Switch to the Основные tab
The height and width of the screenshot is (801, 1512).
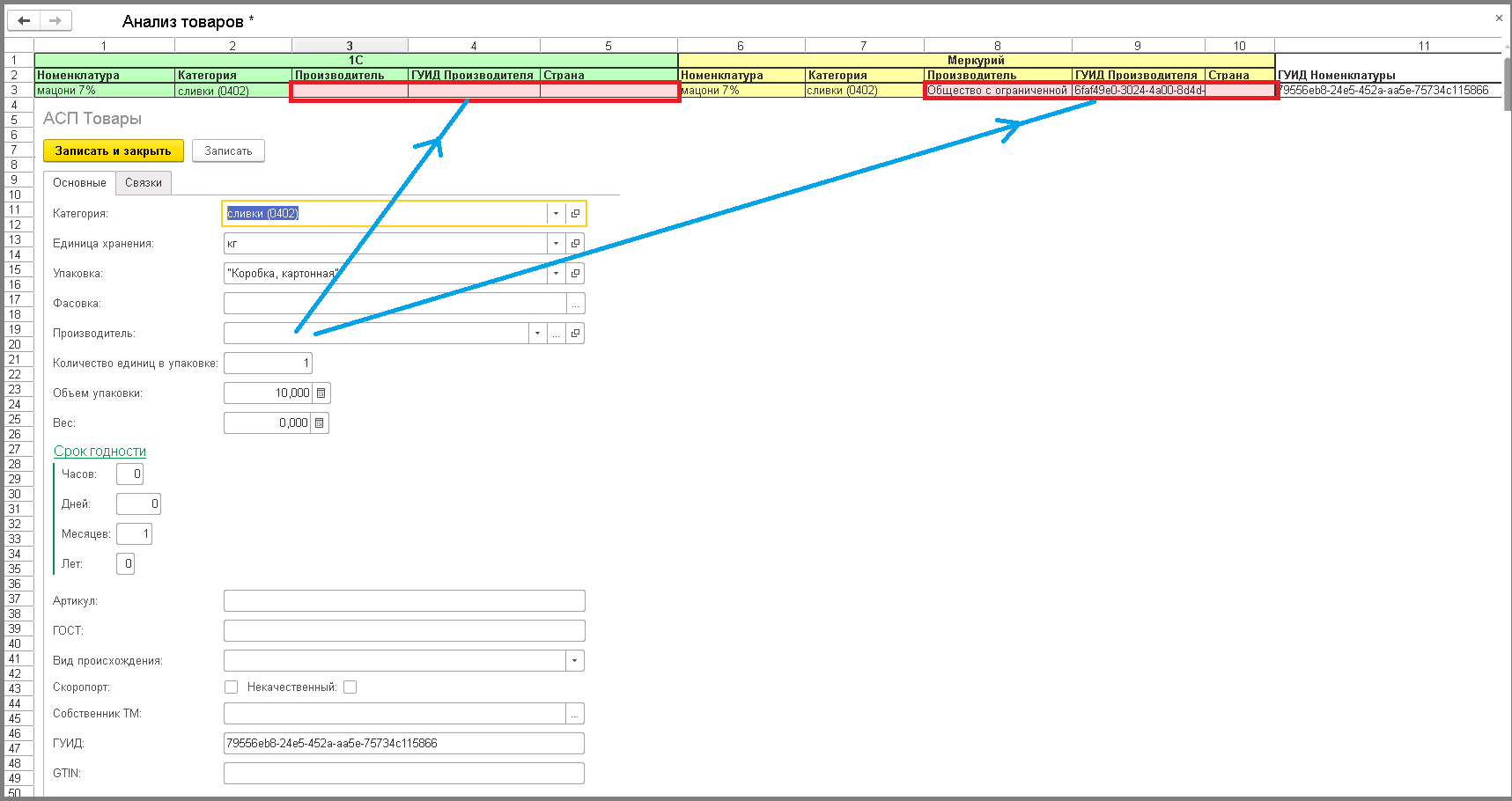(x=79, y=182)
